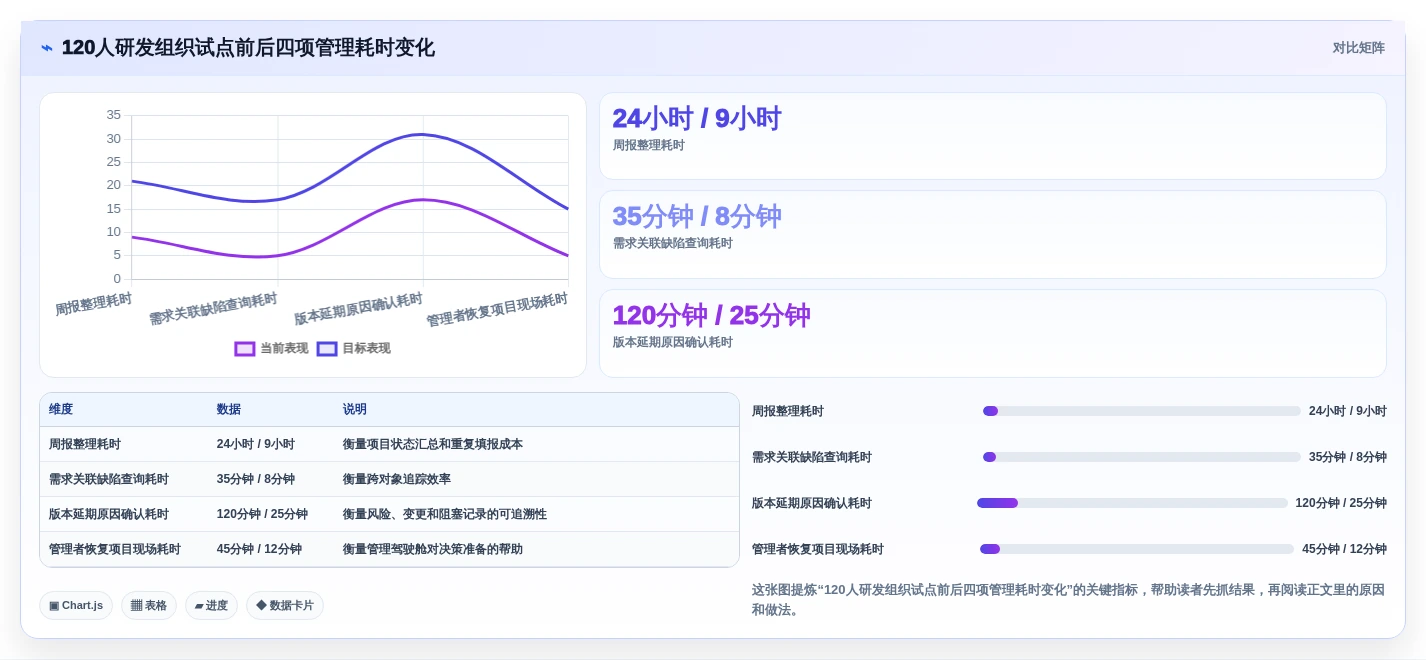
Task: Click the dashboard title 120人研发组织试点前后四项管理耗时变化
Action: (x=248, y=48)
